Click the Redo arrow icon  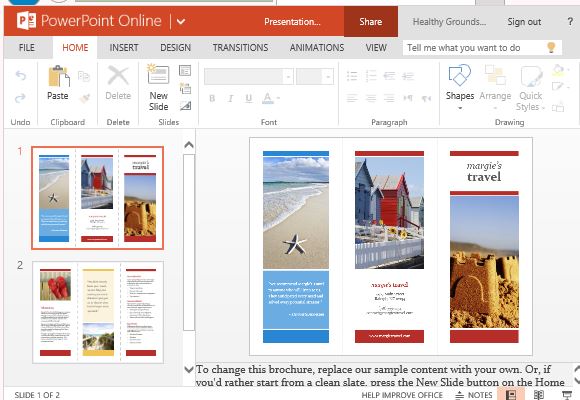pyautogui.click(x=20, y=98)
